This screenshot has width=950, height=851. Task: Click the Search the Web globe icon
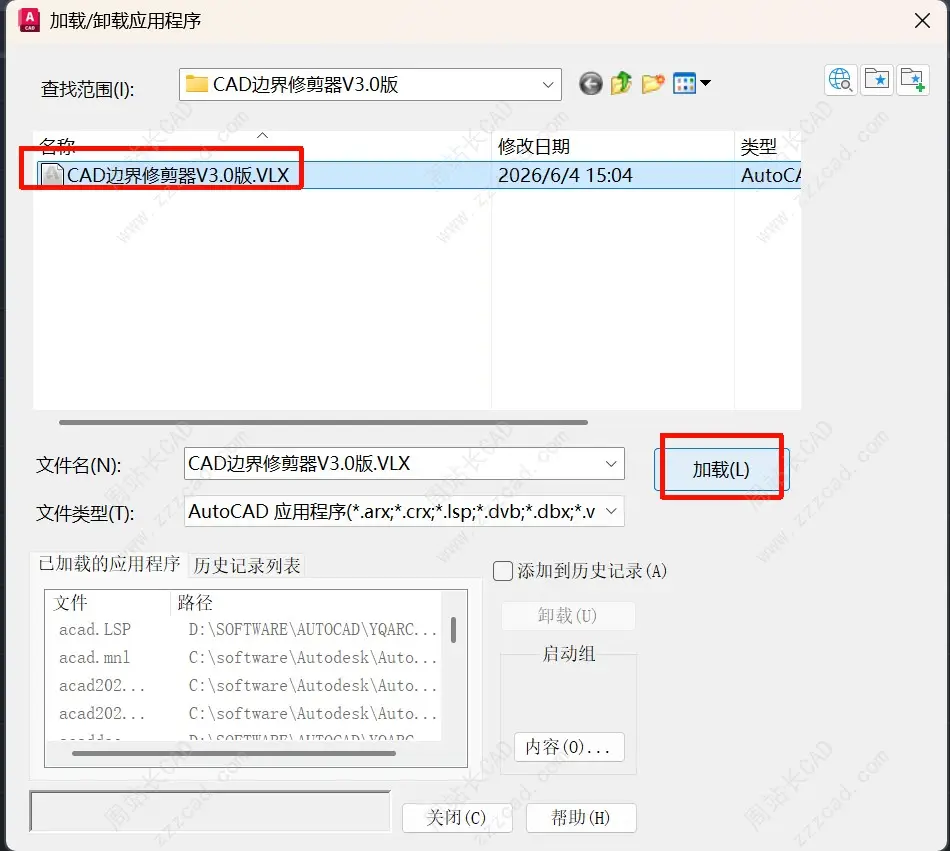point(840,79)
